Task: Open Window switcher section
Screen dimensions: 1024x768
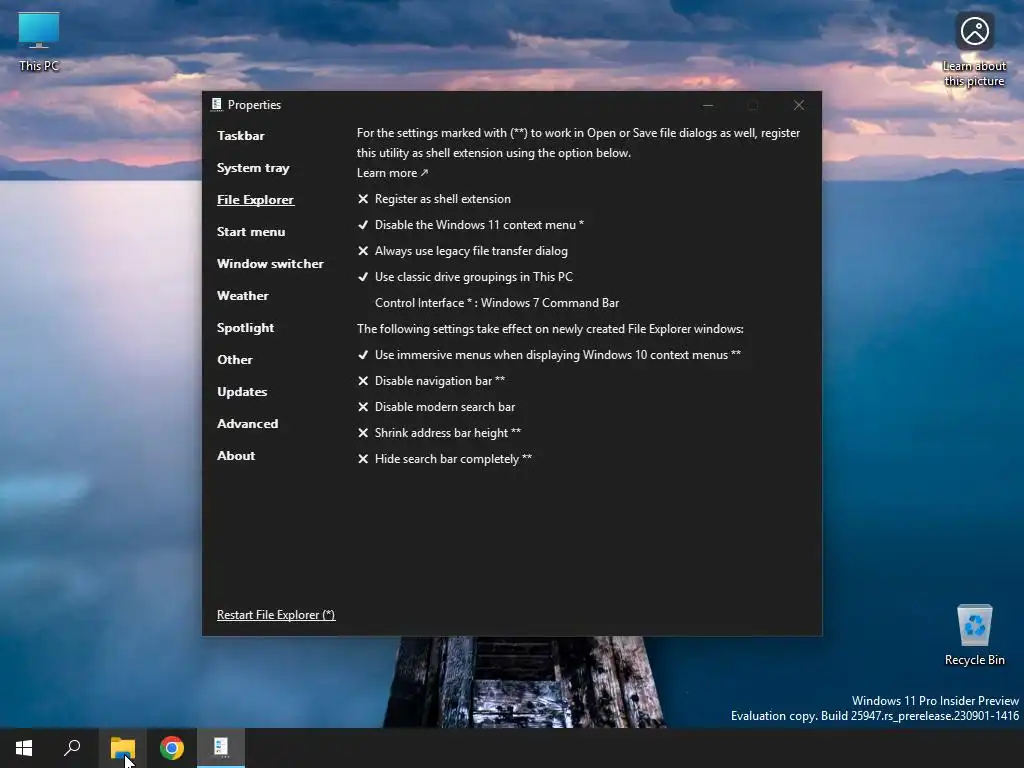Action: coord(270,264)
